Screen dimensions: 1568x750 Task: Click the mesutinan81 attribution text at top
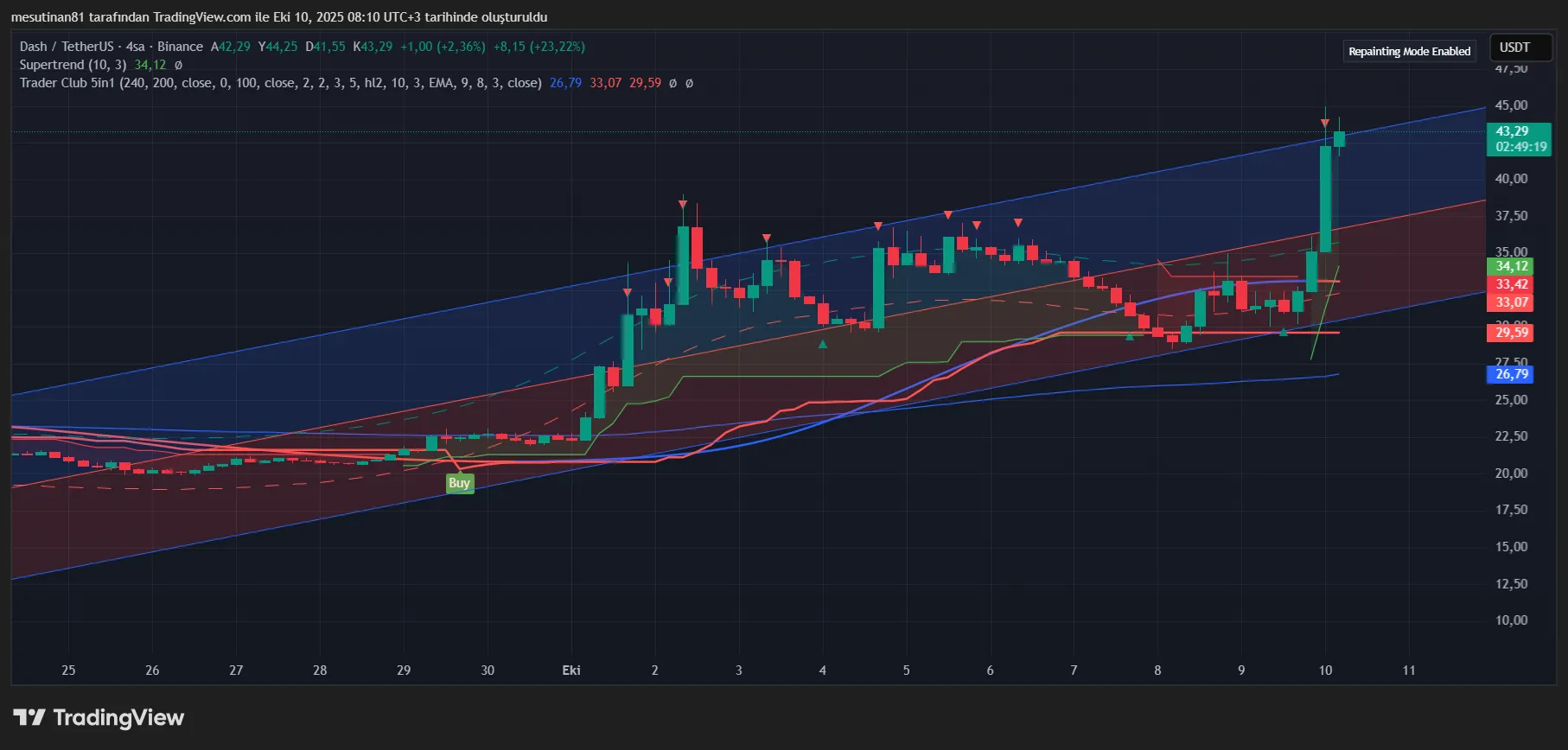pos(278,17)
